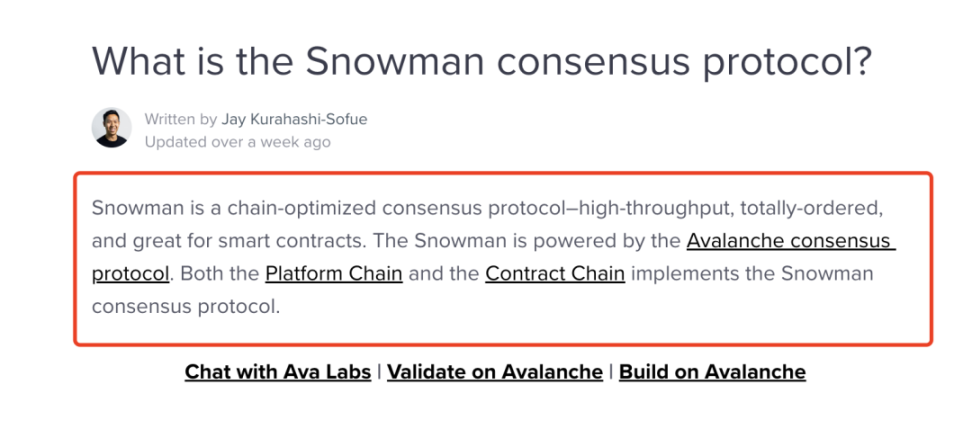972x429 pixels.
Task: Open the Validate on Avalanche link
Action: [x=495, y=372]
